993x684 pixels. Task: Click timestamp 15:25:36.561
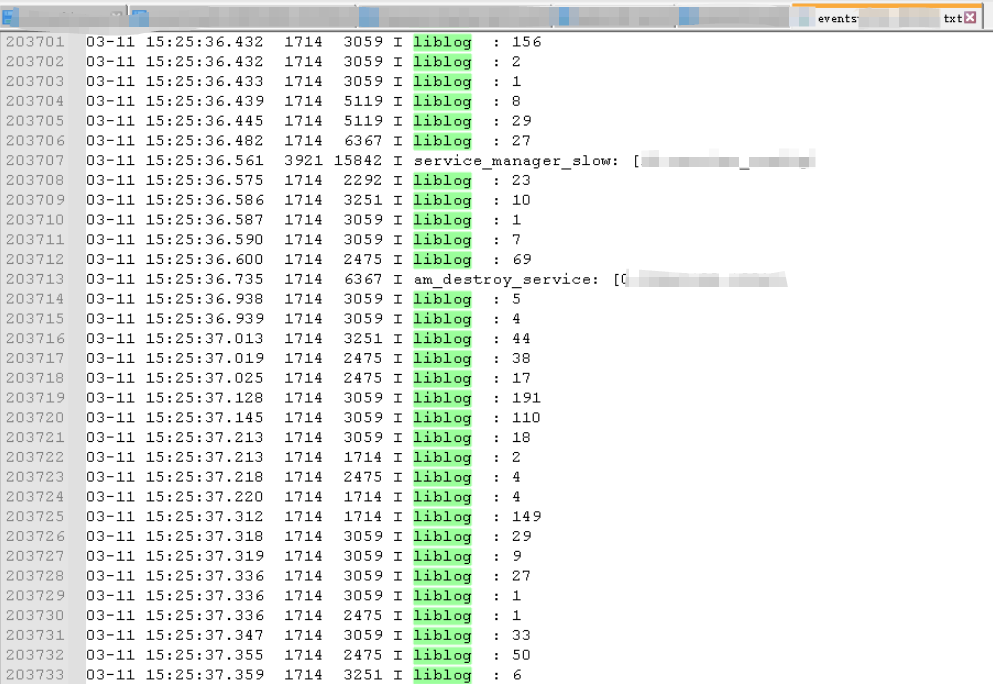pos(205,160)
